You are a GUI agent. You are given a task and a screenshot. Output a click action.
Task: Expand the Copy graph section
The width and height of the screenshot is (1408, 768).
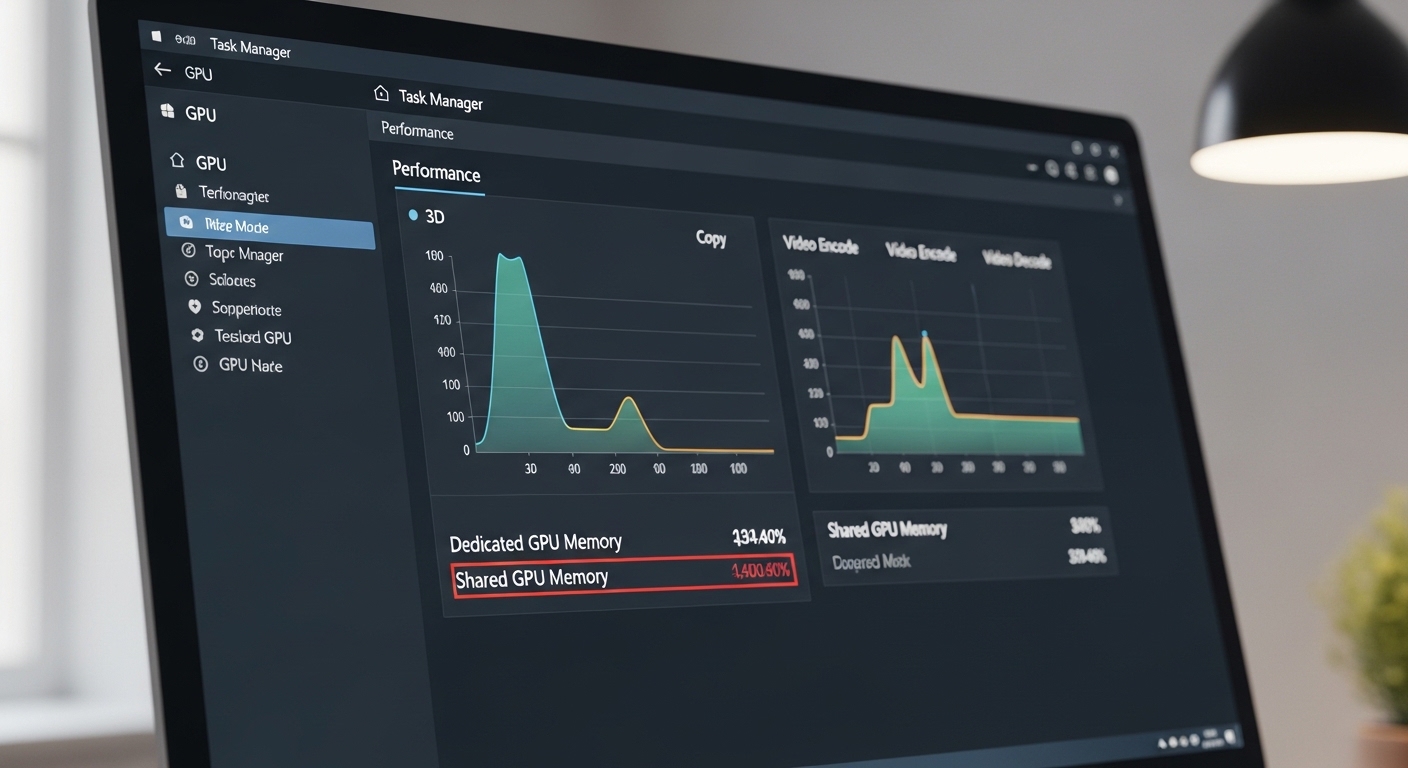point(710,238)
